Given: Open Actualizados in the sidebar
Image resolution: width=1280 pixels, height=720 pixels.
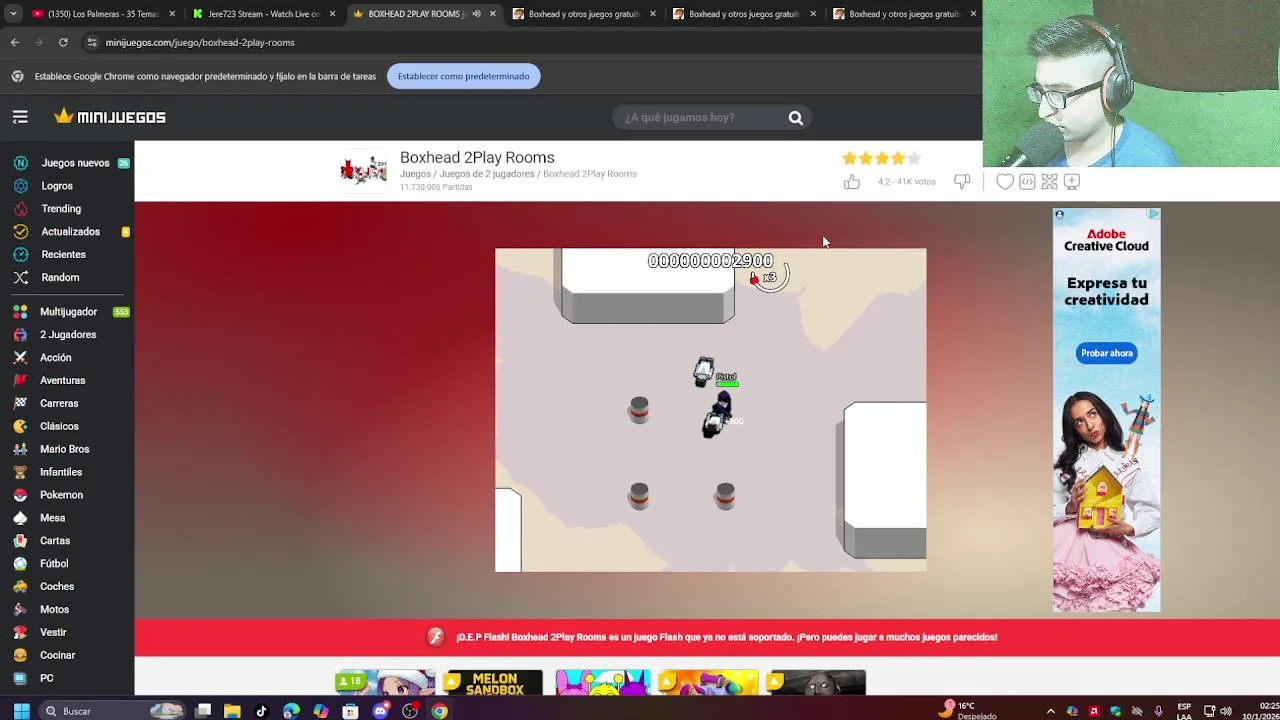Looking at the screenshot, I should pos(70,232).
